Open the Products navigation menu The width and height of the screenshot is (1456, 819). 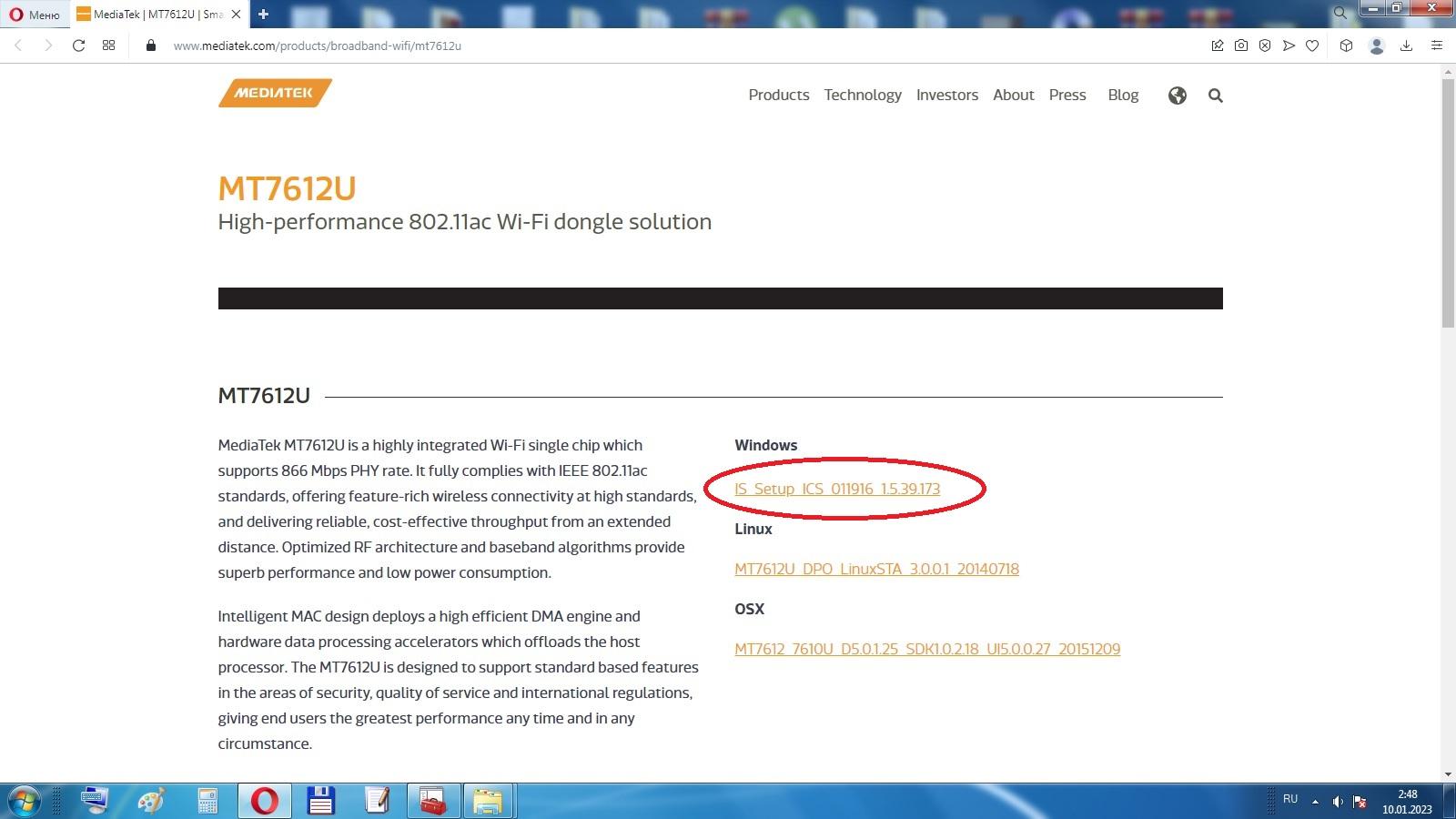[779, 95]
